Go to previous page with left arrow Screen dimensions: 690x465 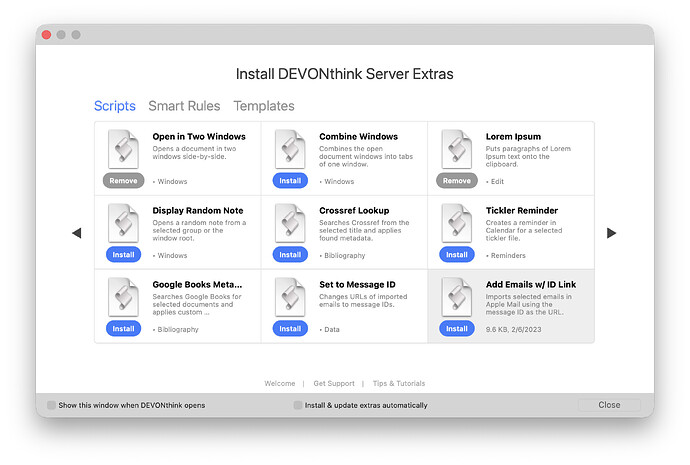click(x=77, y=233)
